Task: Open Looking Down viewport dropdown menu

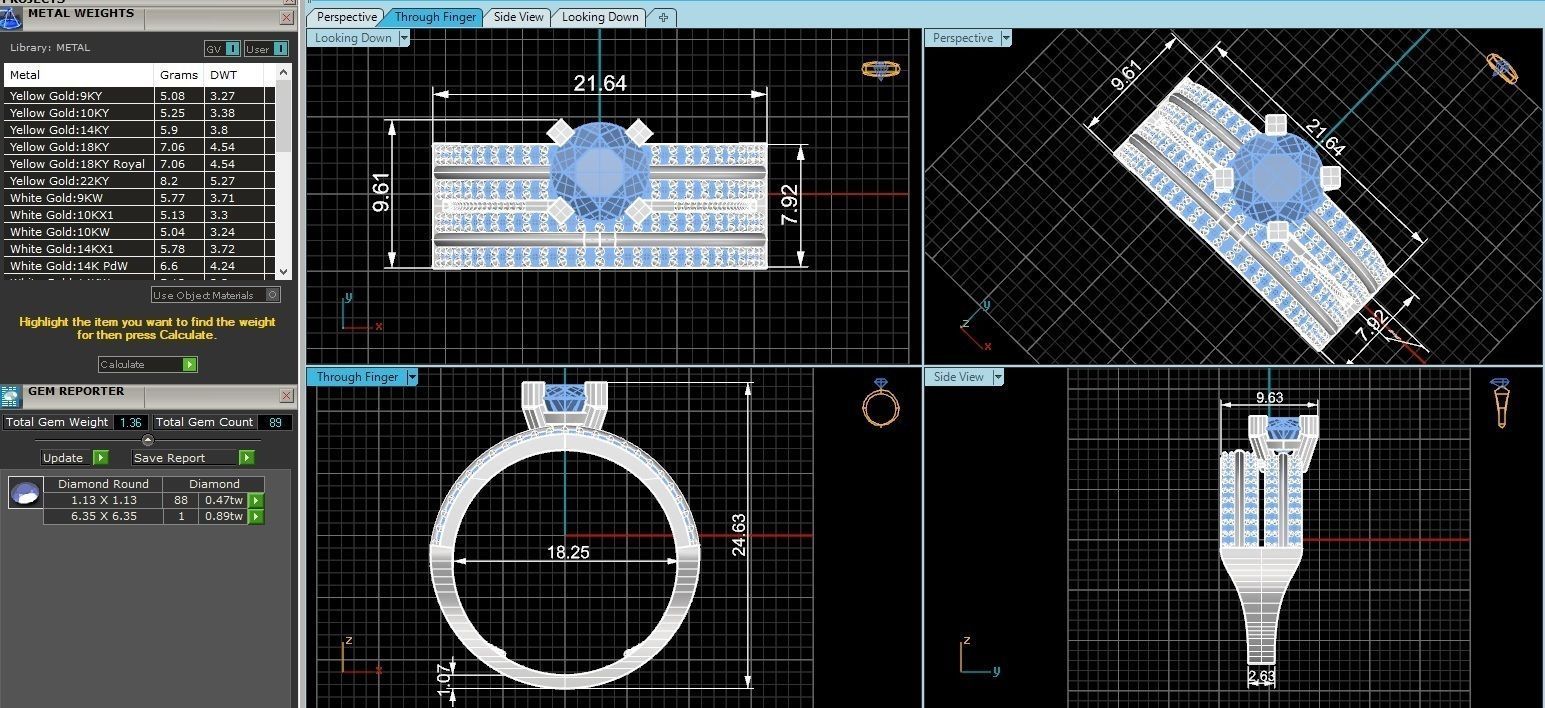Action: [x=404, y=38]
